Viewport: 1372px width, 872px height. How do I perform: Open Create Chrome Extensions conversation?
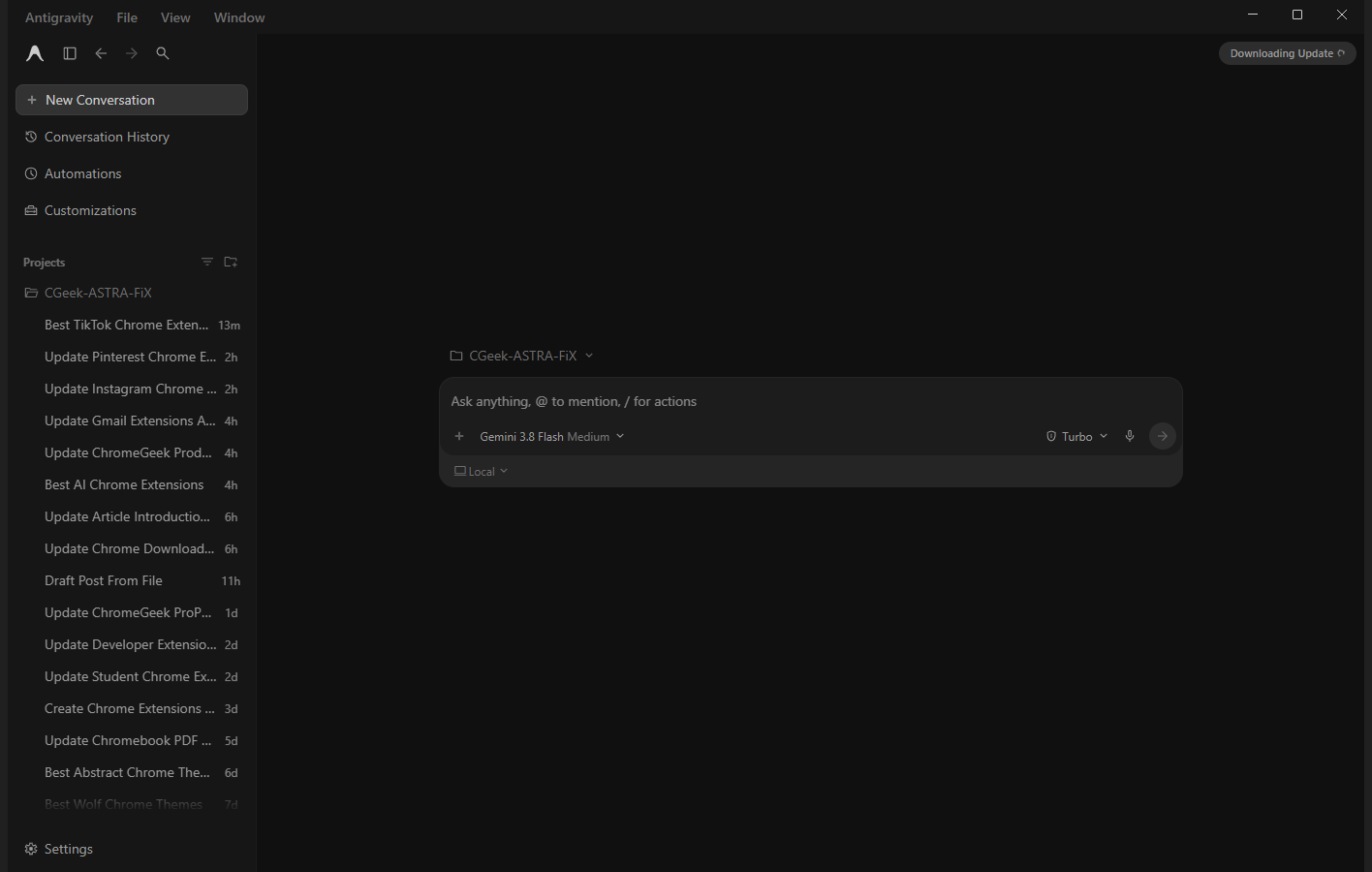click(132, 708)
